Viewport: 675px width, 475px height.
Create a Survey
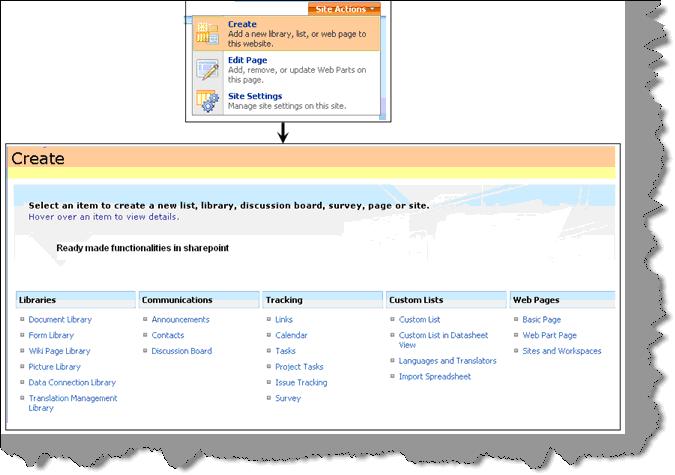pyautogui.click(x=288, y=398)
